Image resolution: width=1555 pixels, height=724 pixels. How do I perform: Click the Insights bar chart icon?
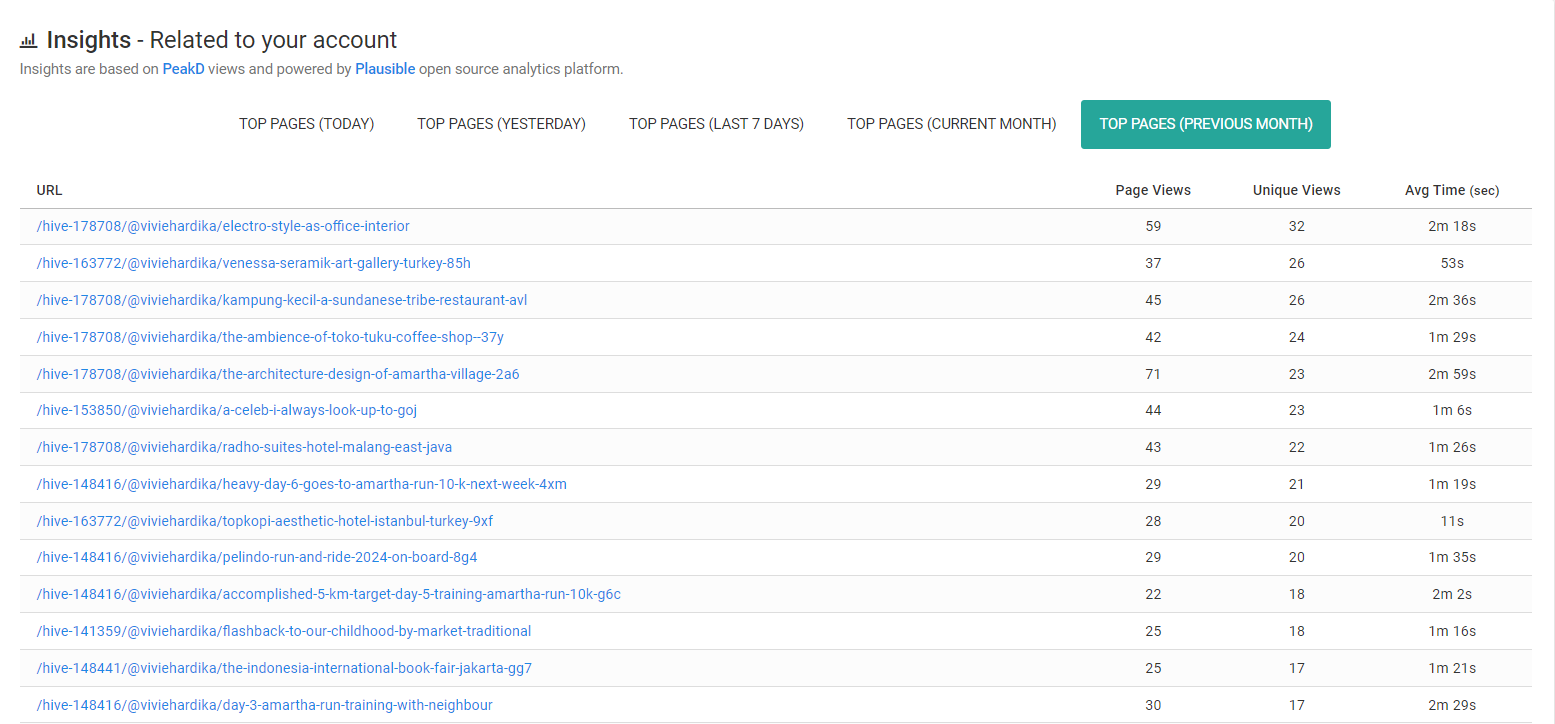[28, 41]
